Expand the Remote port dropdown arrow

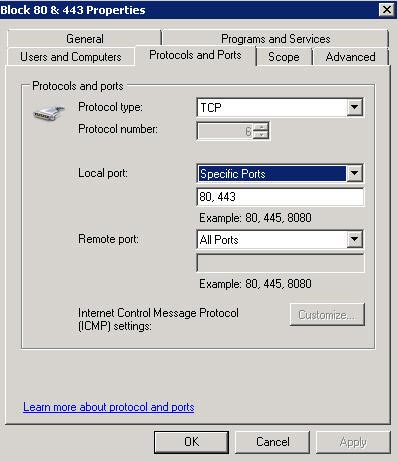354,239
